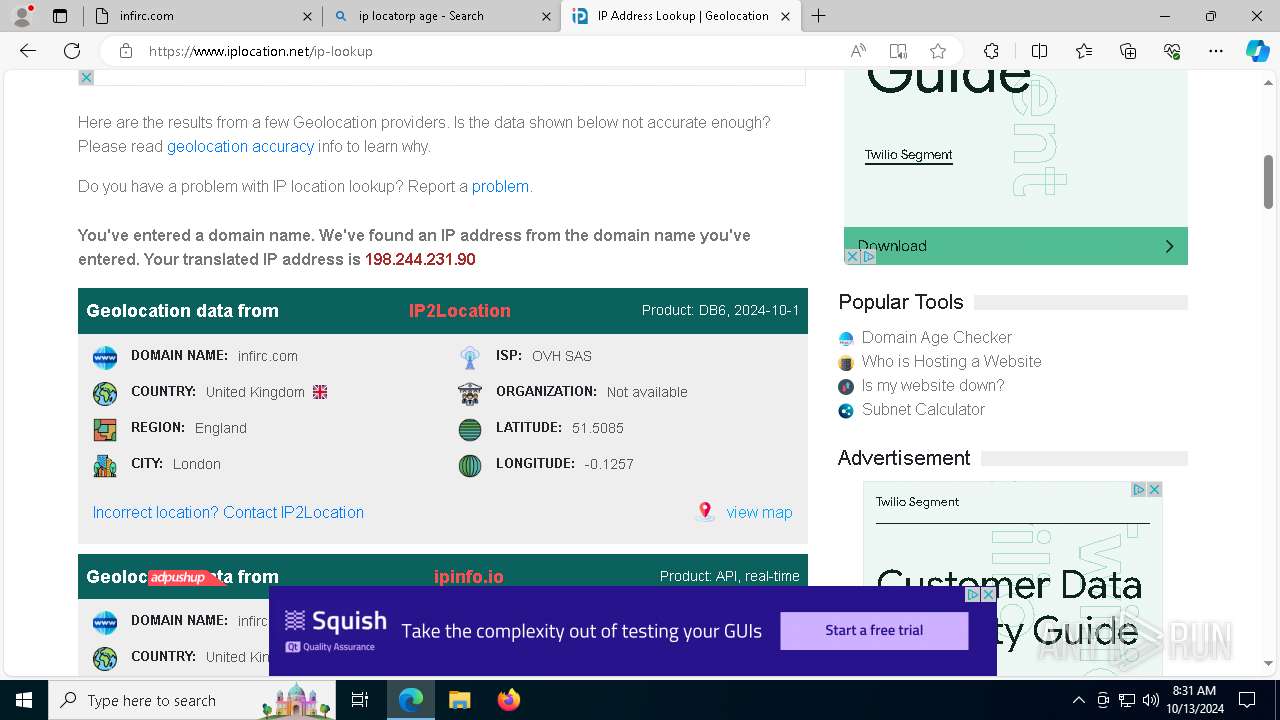Show hidden system tray icons
The height and width of the screenshot is (720, 1280).
click(1078, 700)
